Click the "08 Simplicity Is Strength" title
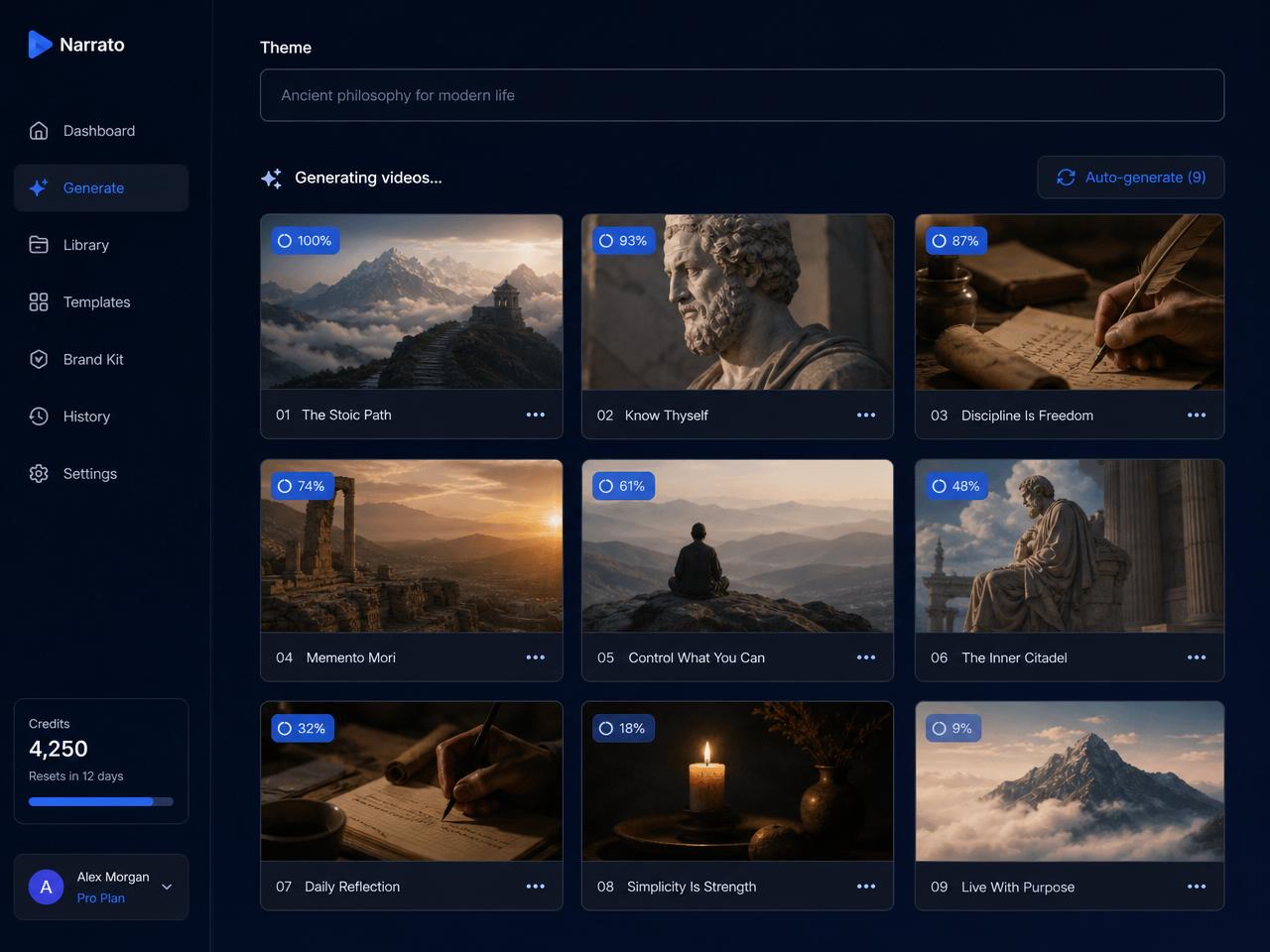Screen dimensions: 1270x952 point(677,887)
